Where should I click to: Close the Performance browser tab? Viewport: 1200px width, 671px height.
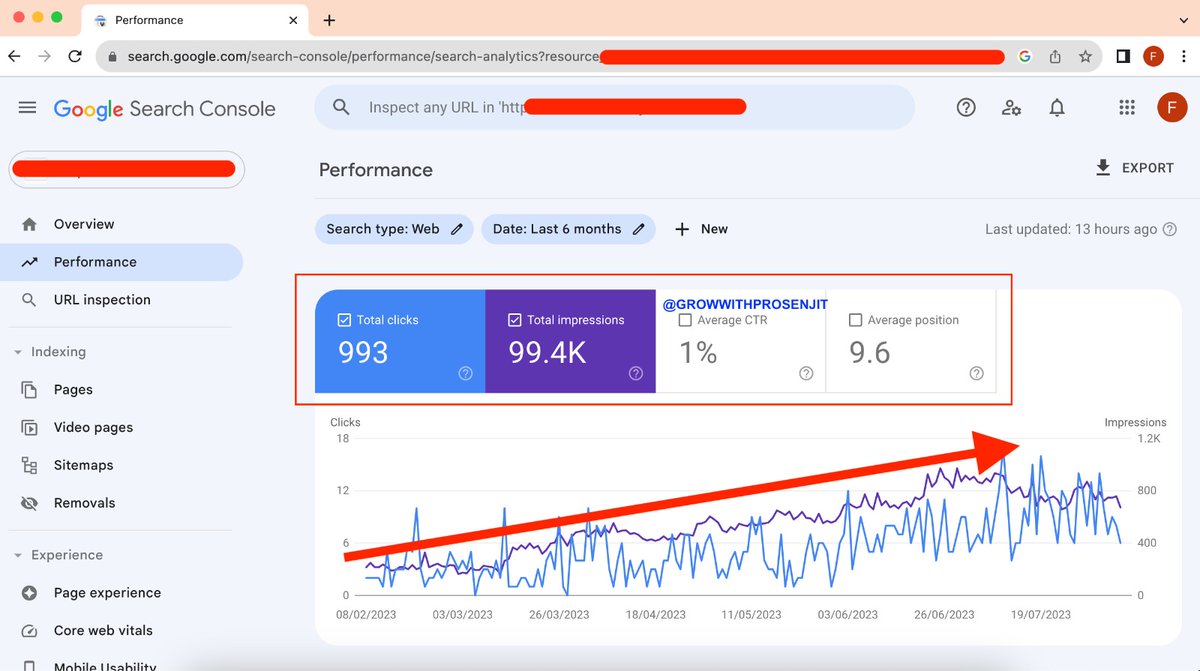coord(293,20)
